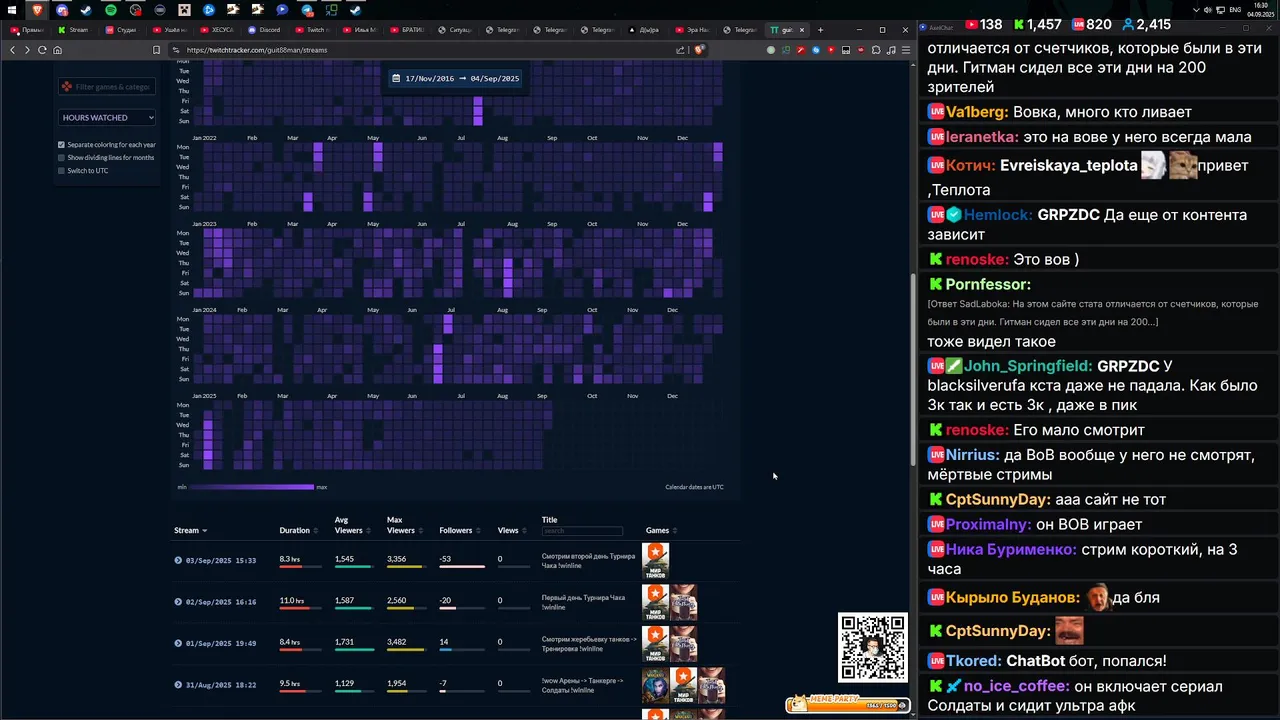
Task: Sort by Duration column
Action: (x=298, y=530)
